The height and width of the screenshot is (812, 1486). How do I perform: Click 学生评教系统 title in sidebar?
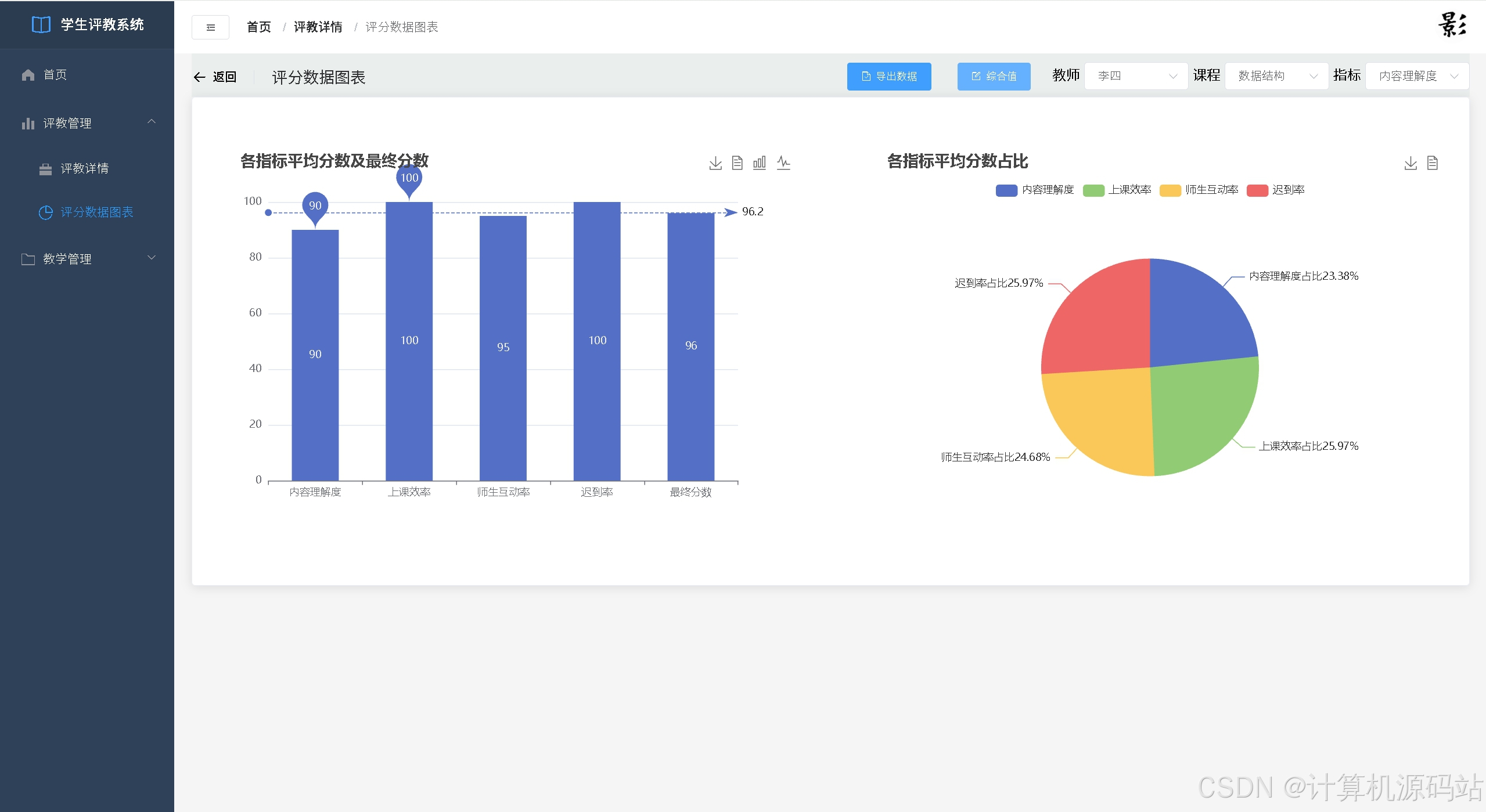(x=103, y=24)
